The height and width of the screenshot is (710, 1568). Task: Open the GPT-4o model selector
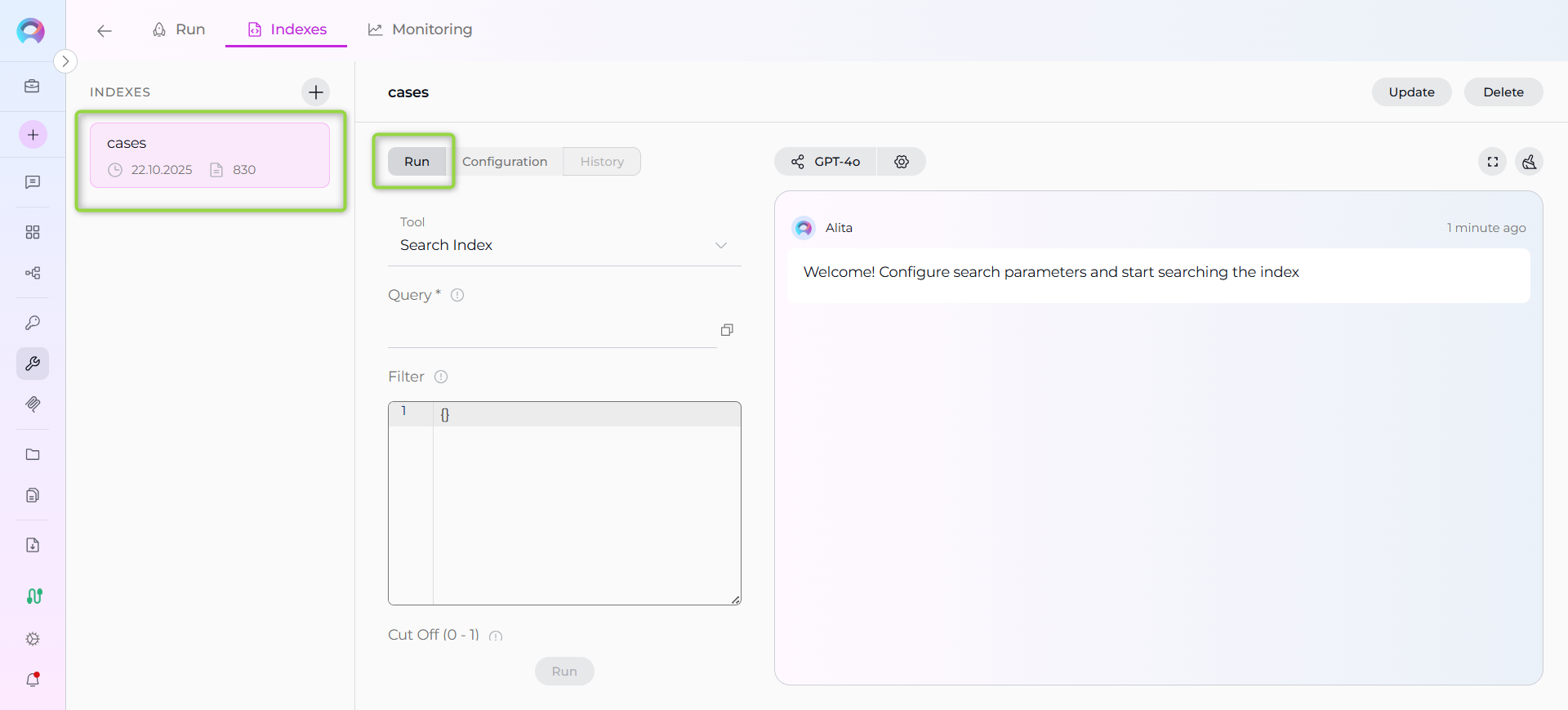826,162
